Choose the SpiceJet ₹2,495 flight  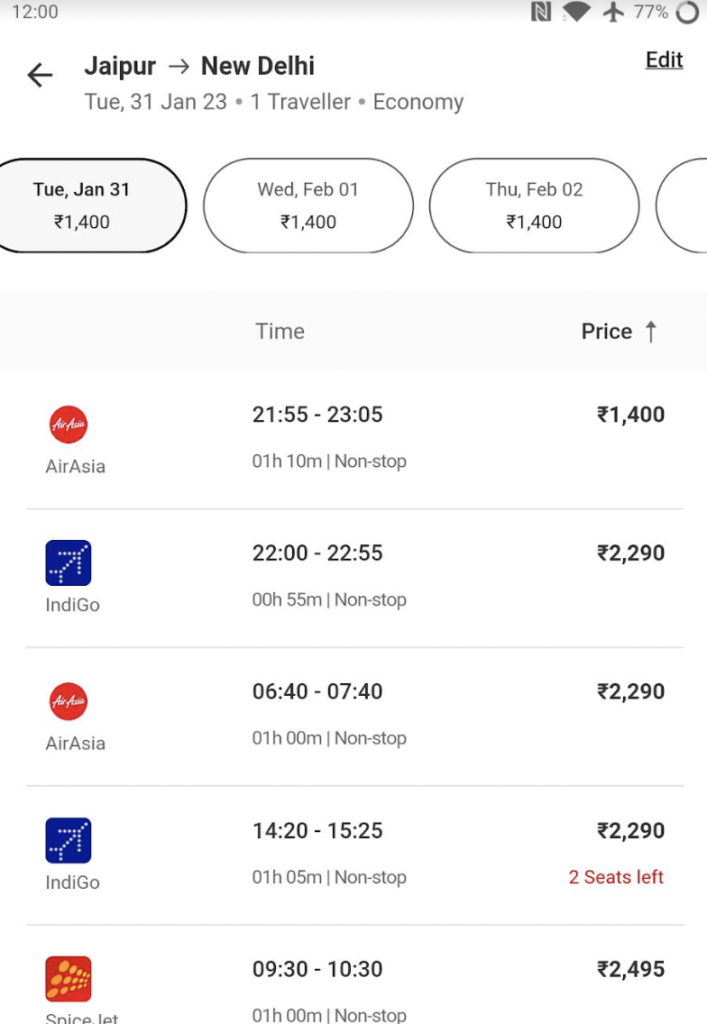click(355, 975)
